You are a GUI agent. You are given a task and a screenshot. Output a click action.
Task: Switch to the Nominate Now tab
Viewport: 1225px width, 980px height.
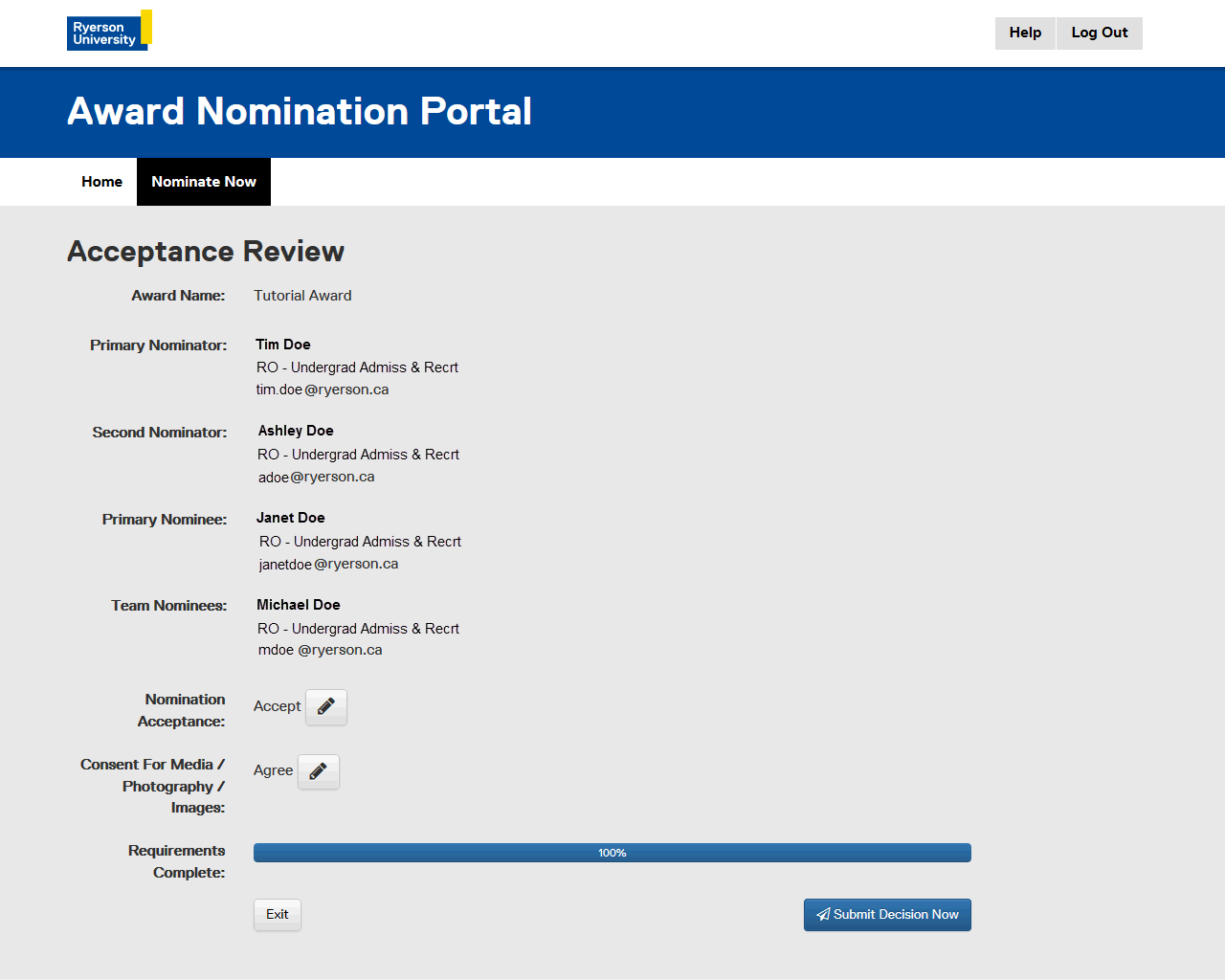click(x=204, y=182)
